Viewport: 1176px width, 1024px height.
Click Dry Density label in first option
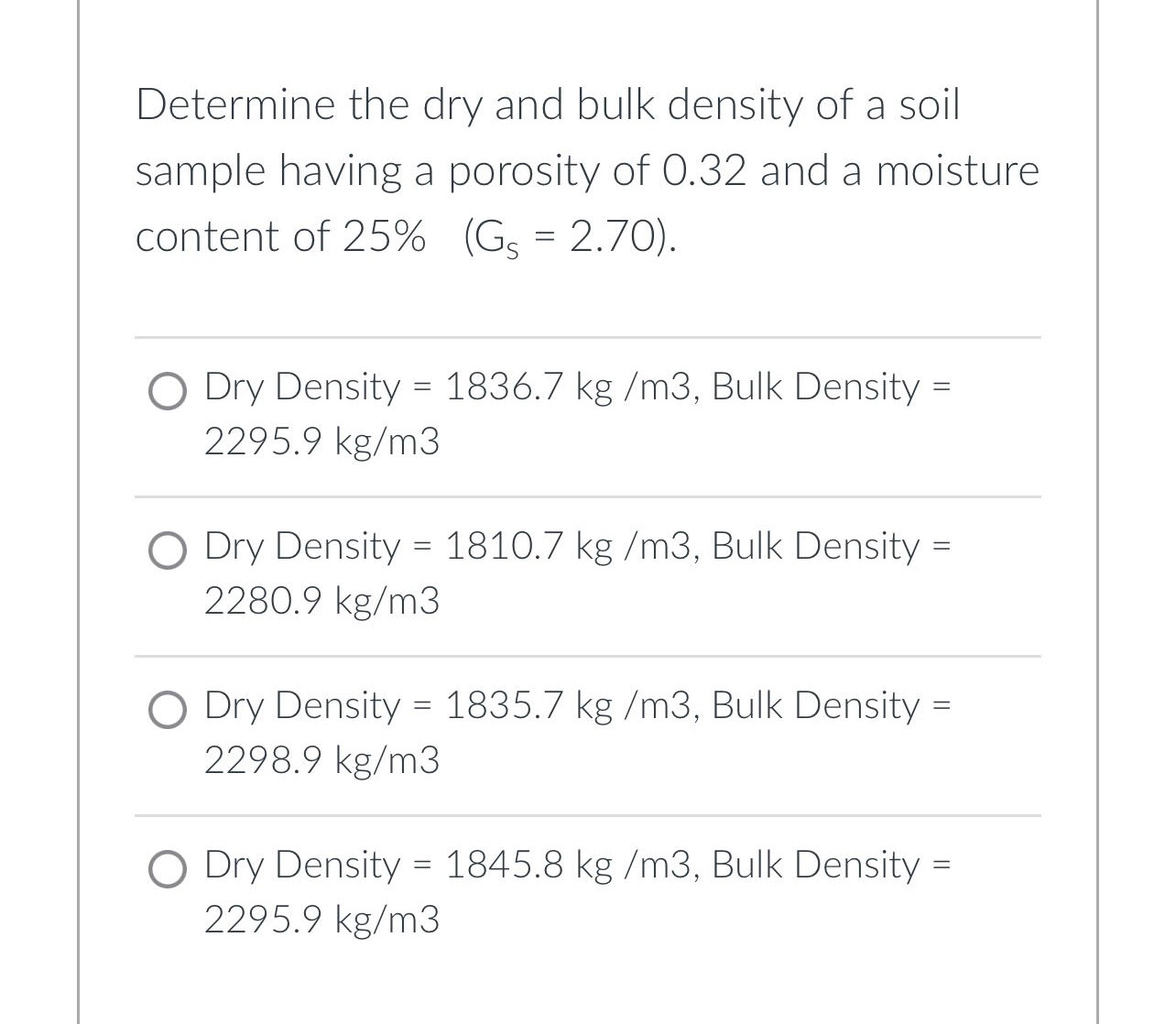[x=302, y=387]
